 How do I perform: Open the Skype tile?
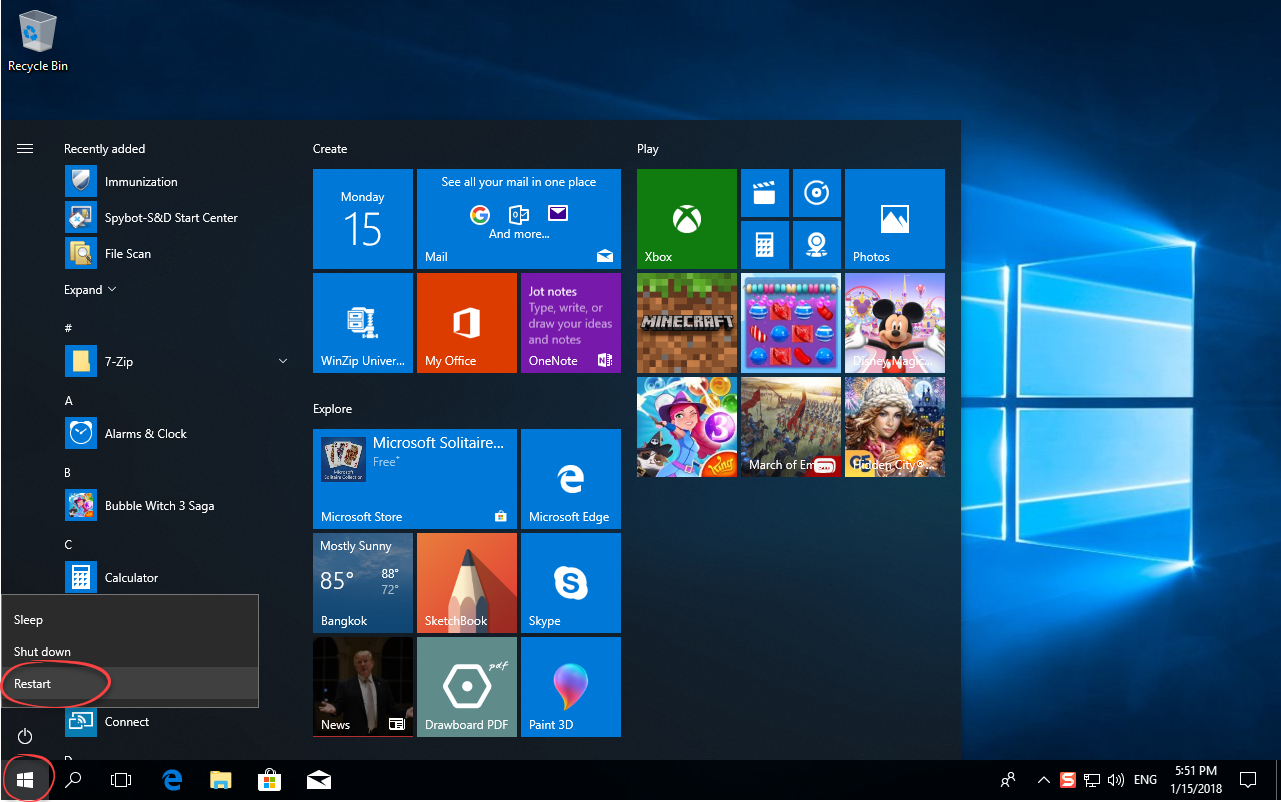(571, 583)
